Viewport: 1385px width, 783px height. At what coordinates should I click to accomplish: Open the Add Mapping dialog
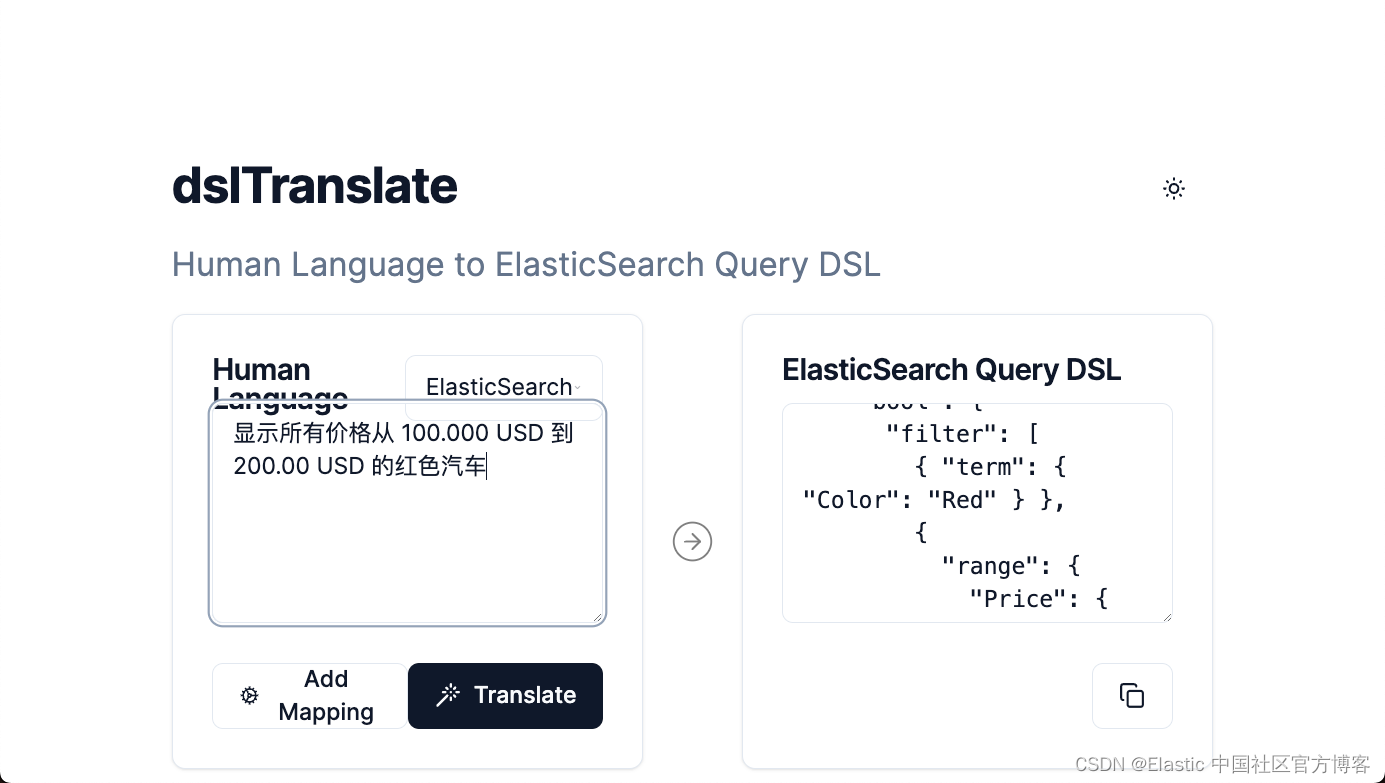[310, 695]
